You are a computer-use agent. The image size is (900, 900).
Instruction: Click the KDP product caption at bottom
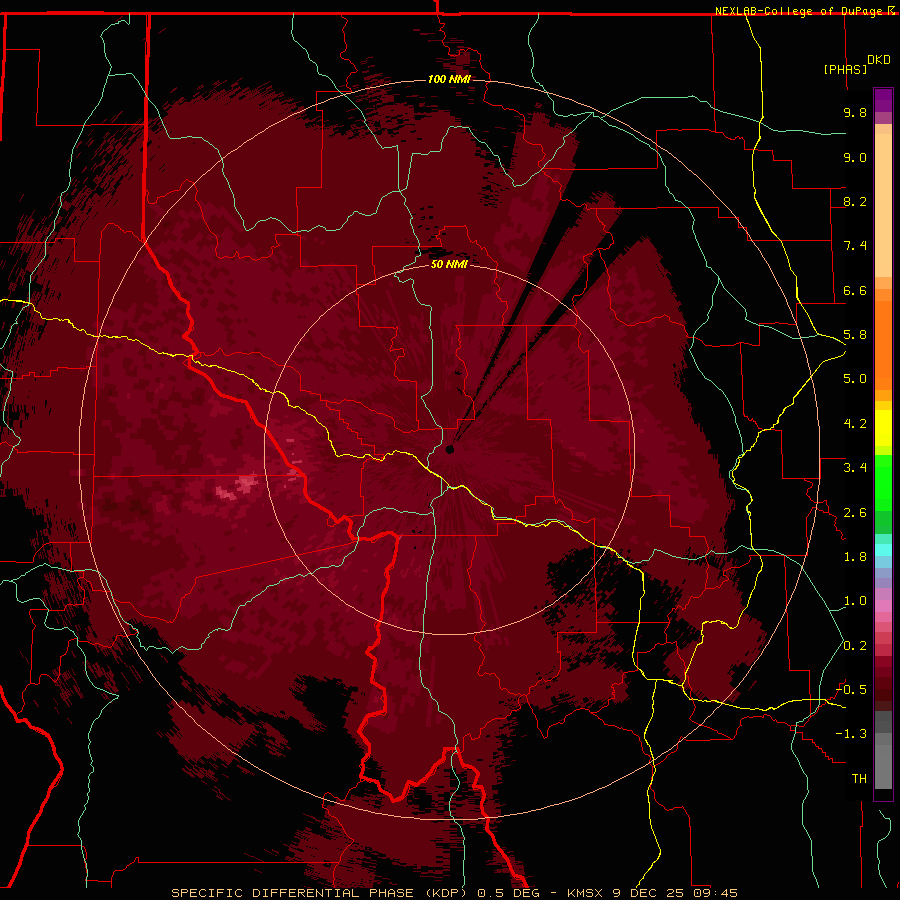454,893
